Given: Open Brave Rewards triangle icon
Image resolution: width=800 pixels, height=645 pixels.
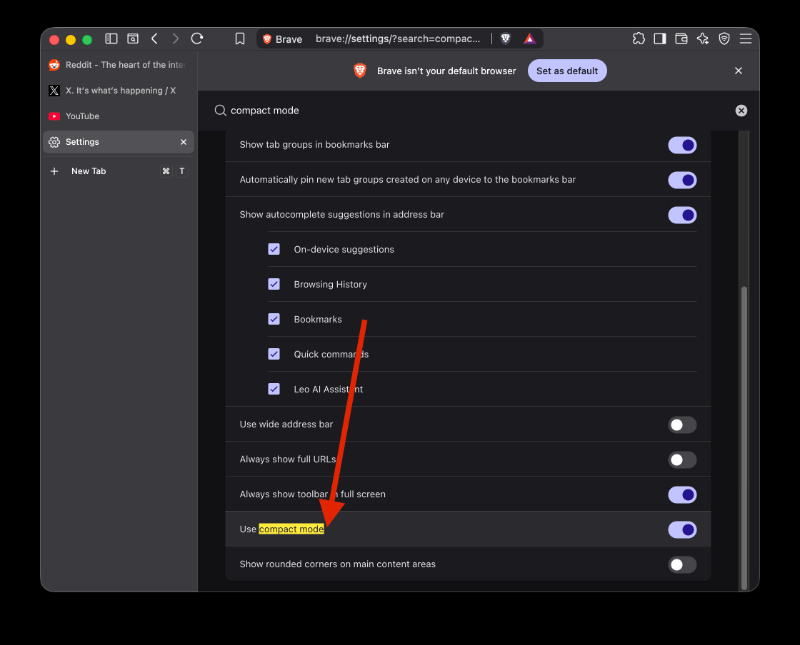Looking at the screenshot, I should click(530, 39).
